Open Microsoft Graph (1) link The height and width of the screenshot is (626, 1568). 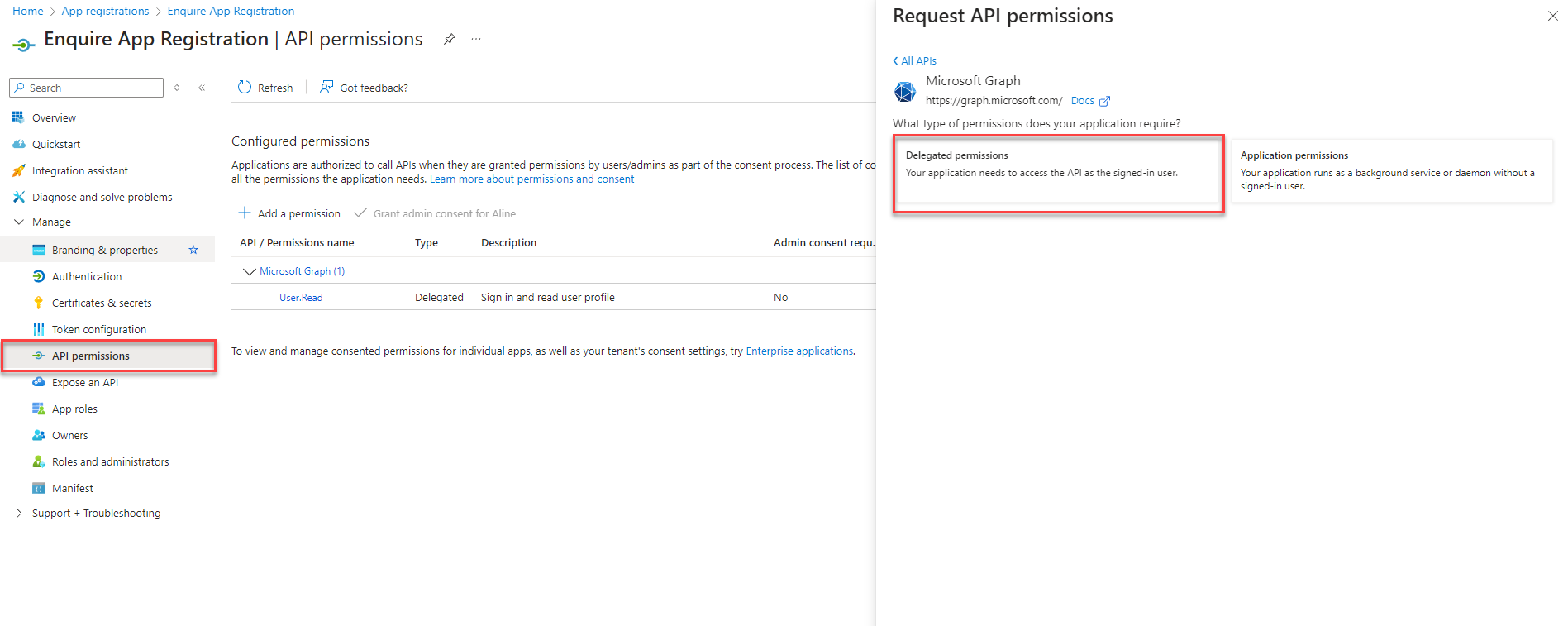tap(302, 271)
